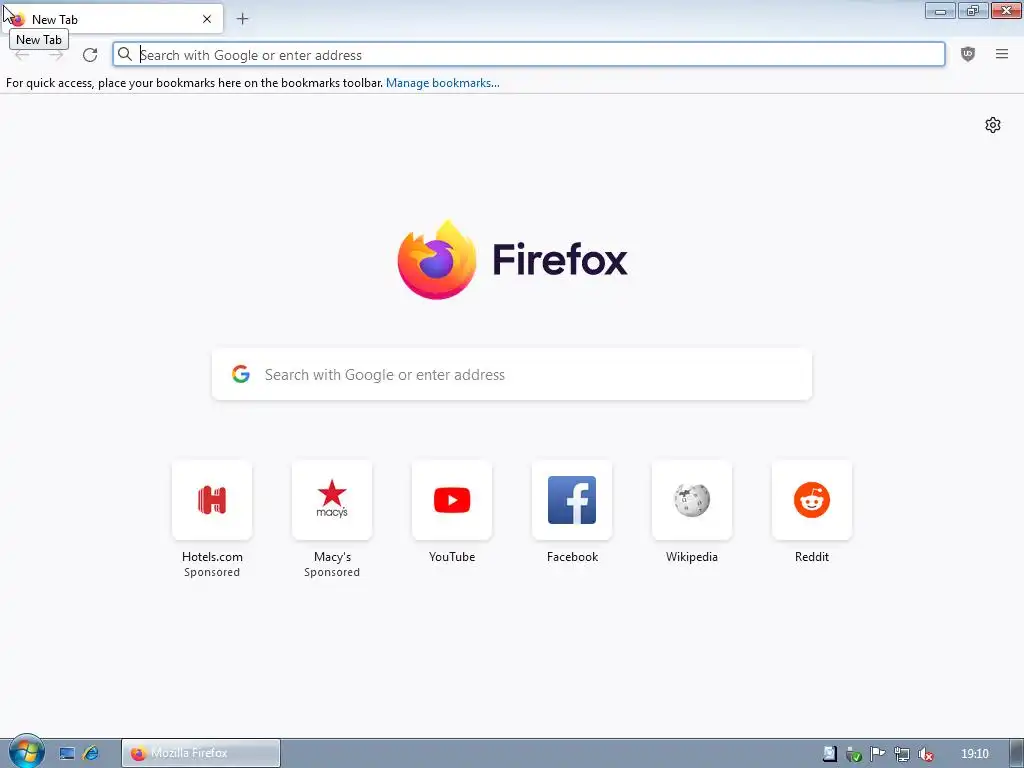Click the YouTube label under tile
This screenshot has height=768, width=1024.
tap(452, 557)
